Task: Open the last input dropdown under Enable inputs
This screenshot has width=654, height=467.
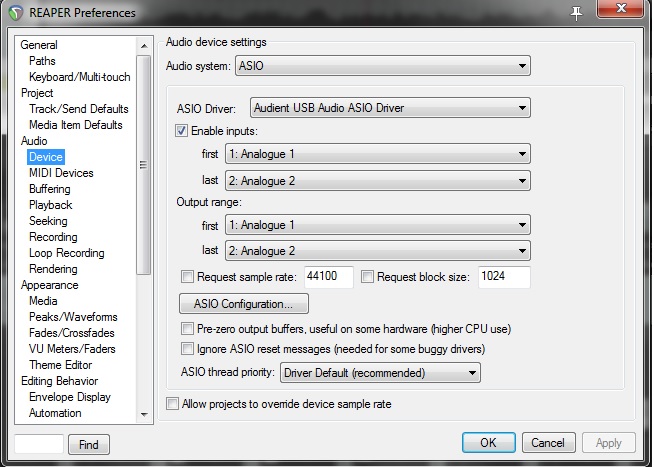Action: (x=378, y=181)
